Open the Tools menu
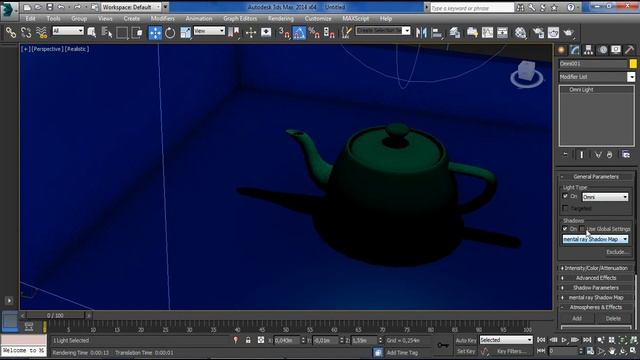 [x=53, y=19]
